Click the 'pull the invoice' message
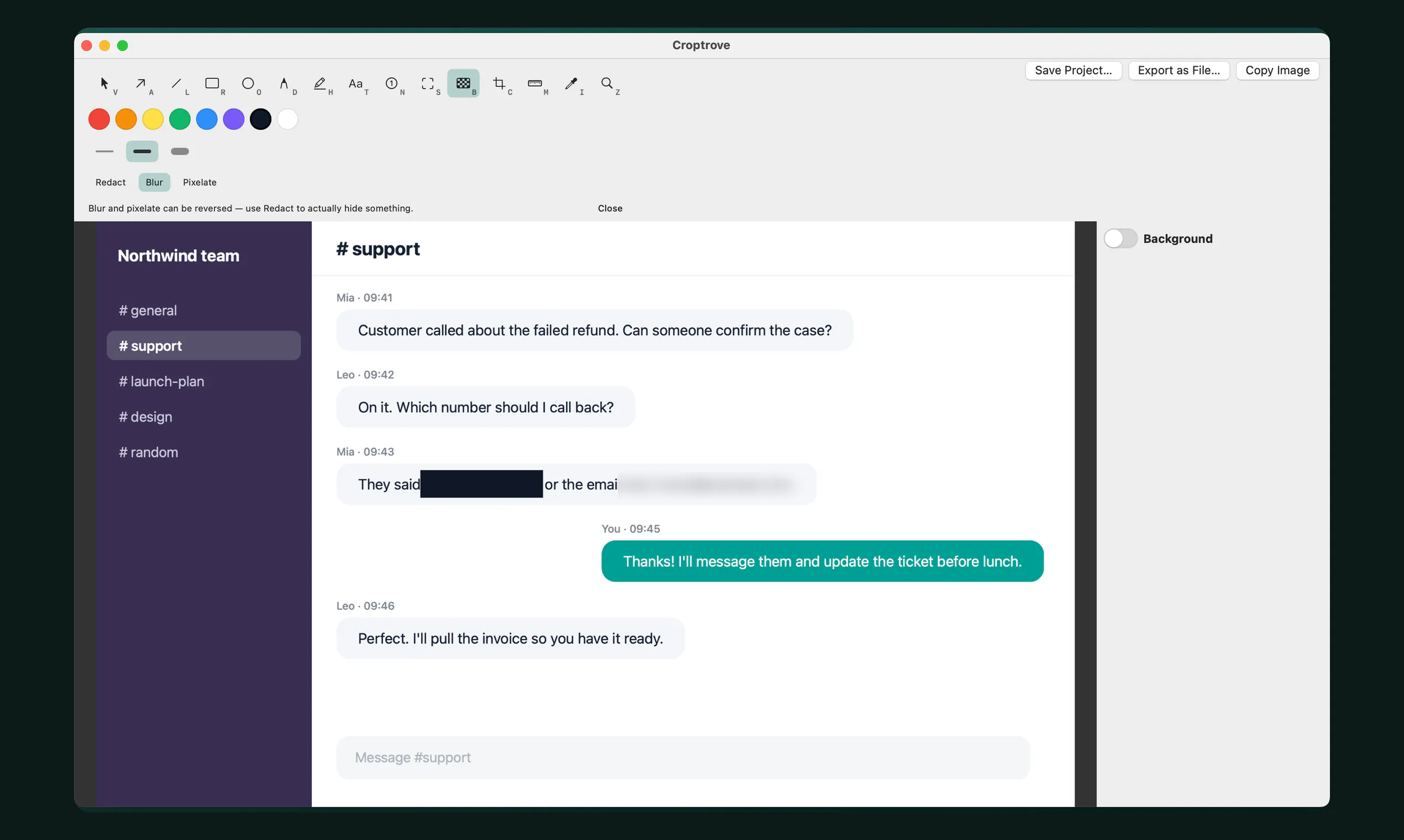Viewport: 1404px width, 840px height. tap(510, 638)
